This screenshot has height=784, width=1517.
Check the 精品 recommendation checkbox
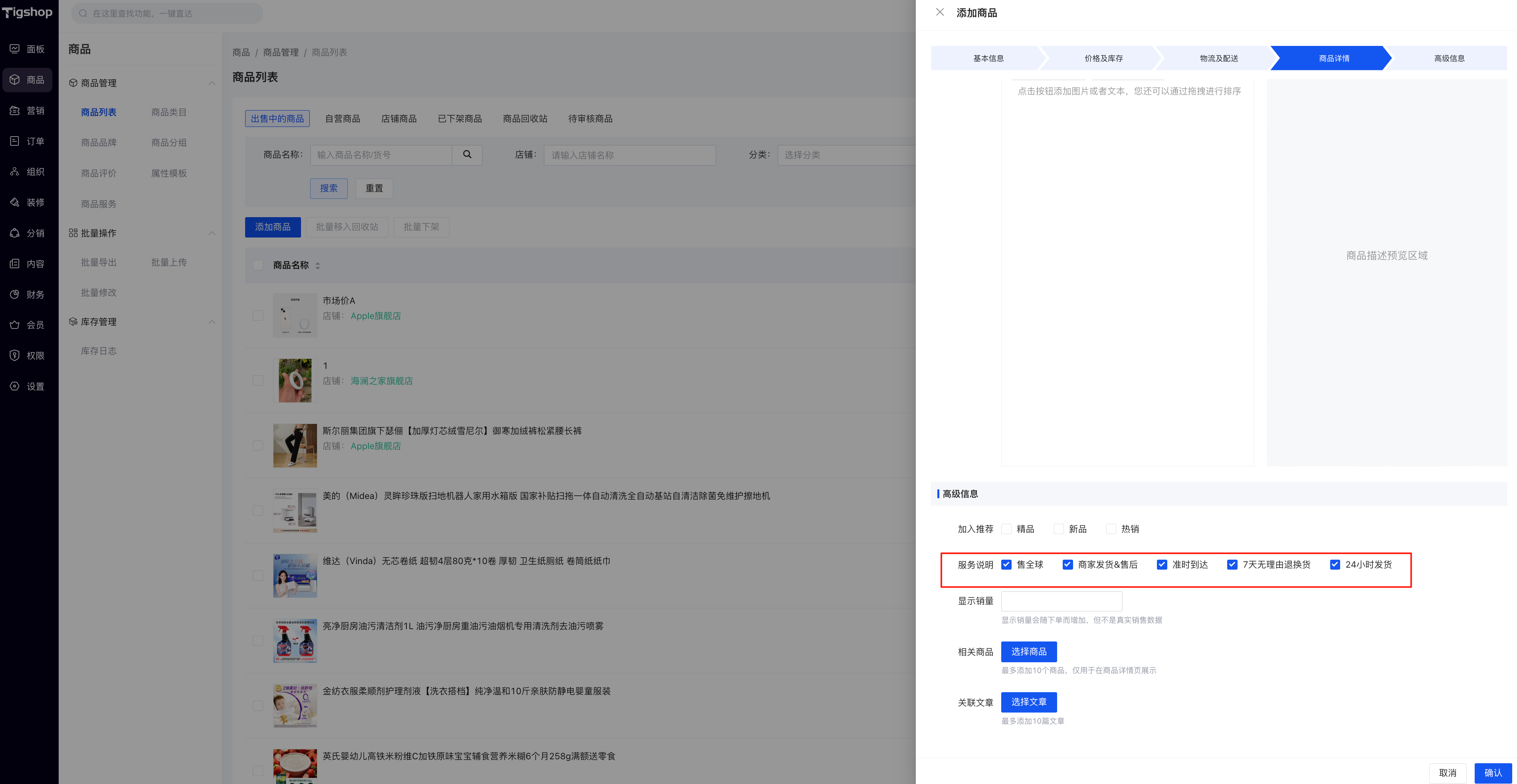point(1006,529)
